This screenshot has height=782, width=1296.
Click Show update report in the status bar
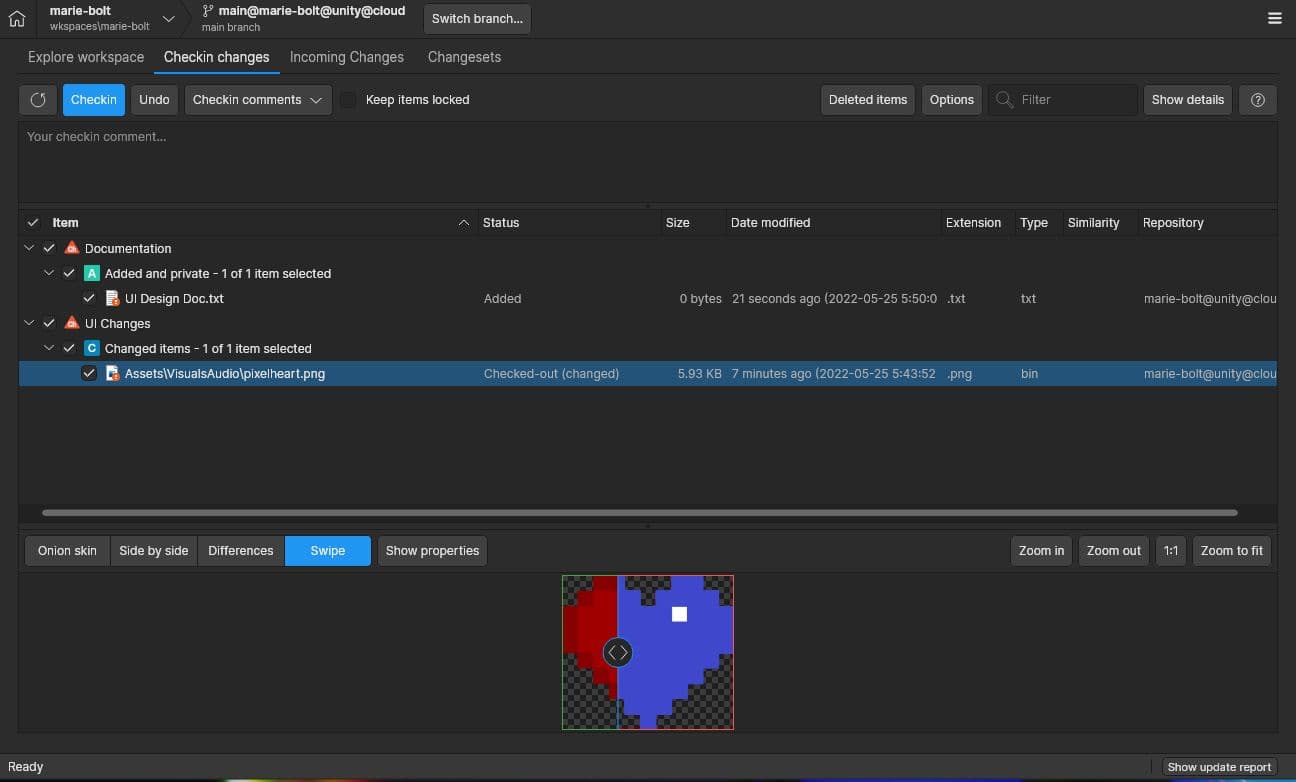1219,766
